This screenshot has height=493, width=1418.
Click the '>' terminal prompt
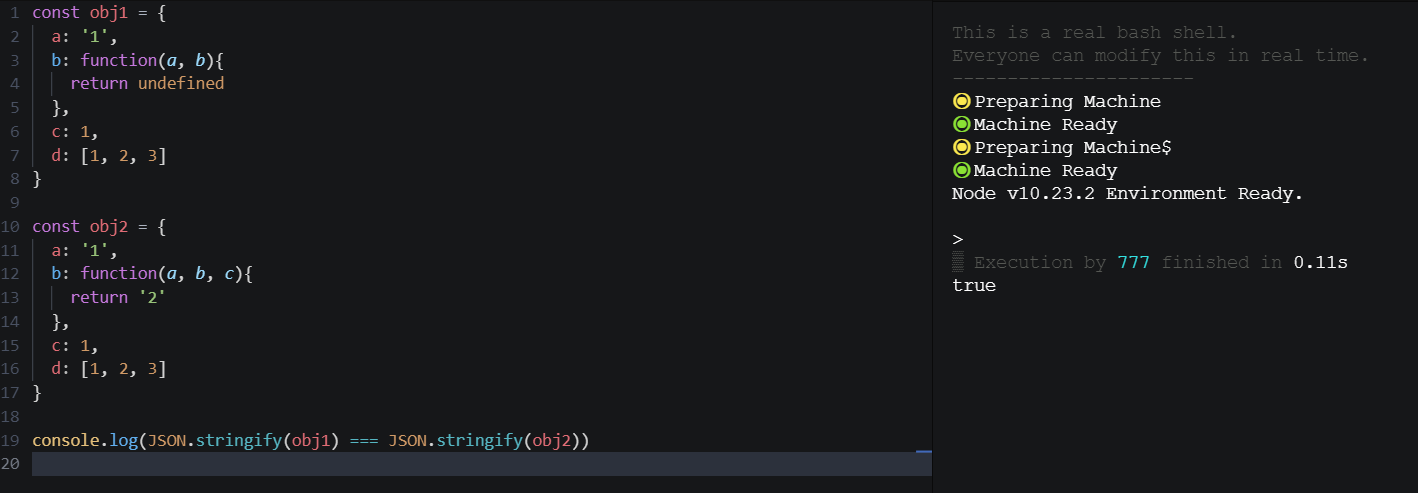coord(958,240)
